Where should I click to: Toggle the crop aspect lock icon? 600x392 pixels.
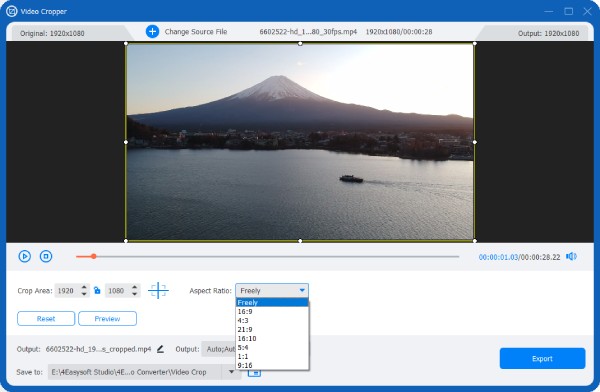97,290
